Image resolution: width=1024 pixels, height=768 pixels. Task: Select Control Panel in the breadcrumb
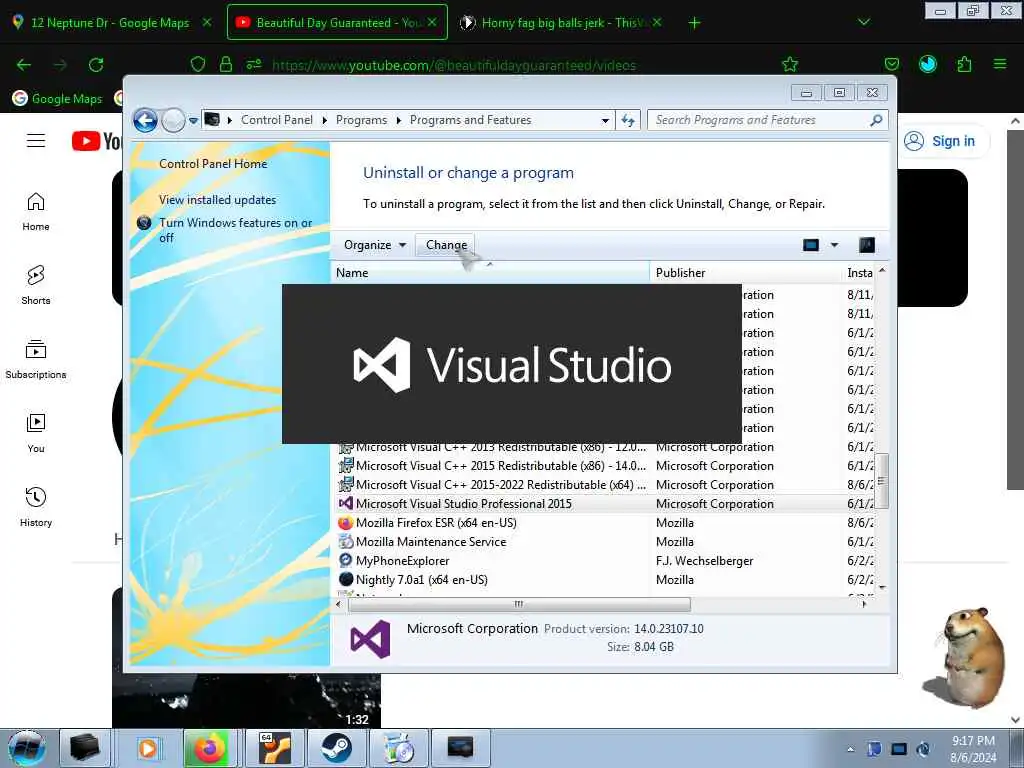tap(277, 120)
